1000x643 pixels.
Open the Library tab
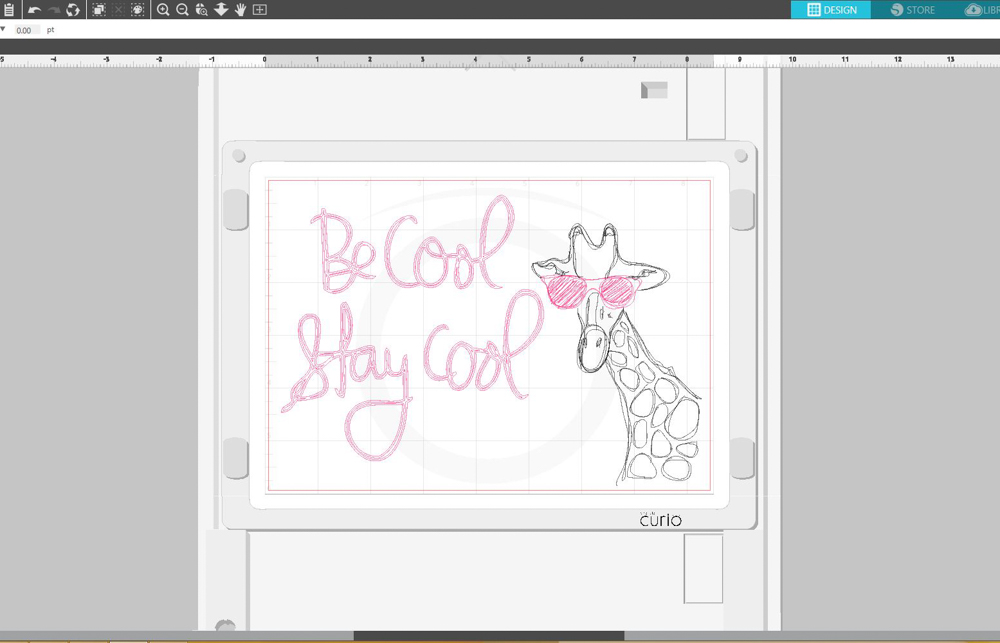(x=980, y=10)
